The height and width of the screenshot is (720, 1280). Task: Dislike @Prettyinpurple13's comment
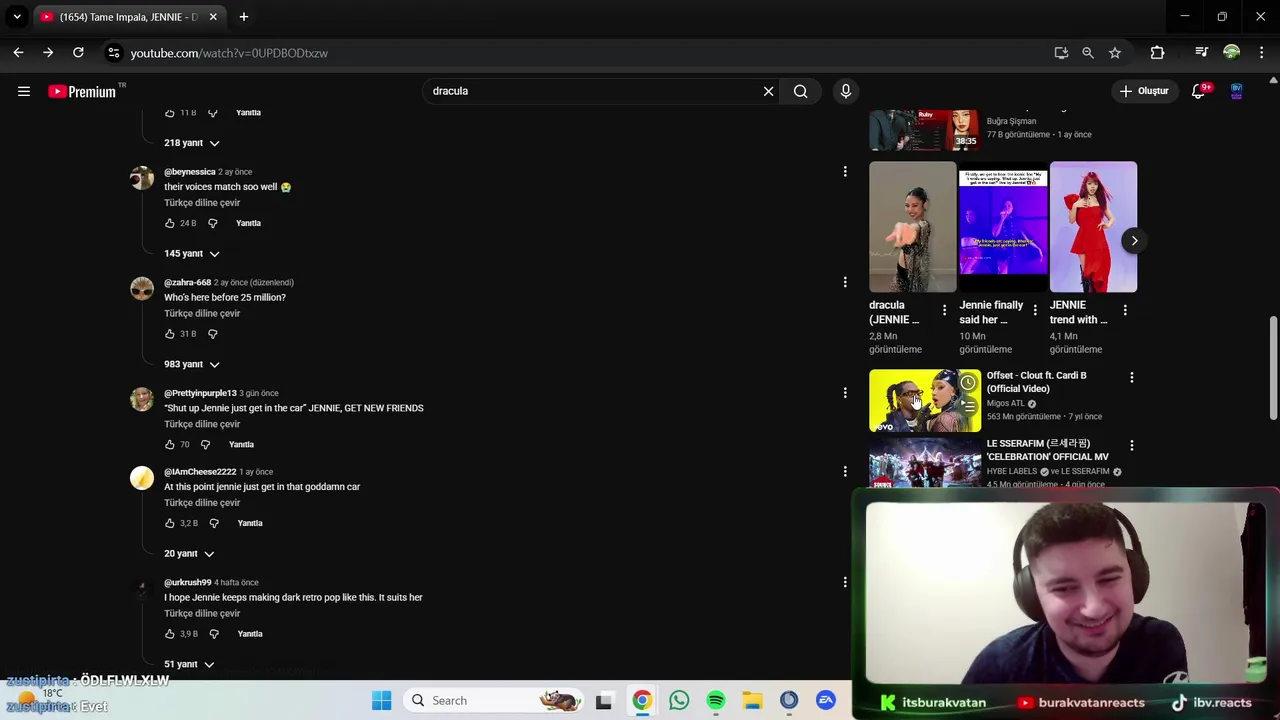click(205, 444)
